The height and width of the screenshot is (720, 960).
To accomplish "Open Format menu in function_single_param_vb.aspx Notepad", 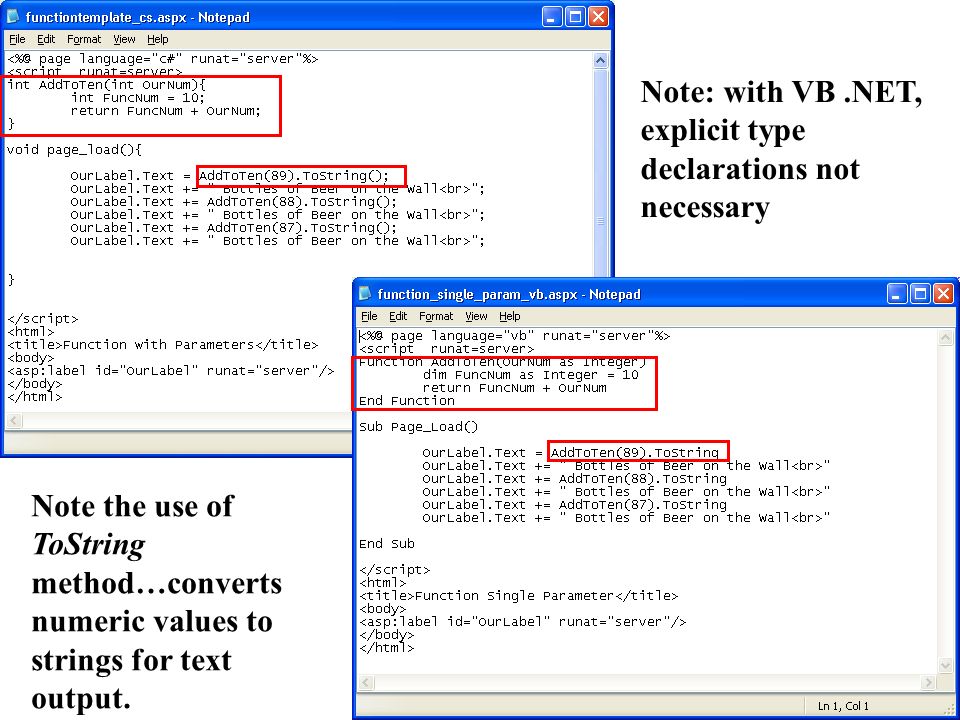I will pyautogui.click(x=436, y=317).
